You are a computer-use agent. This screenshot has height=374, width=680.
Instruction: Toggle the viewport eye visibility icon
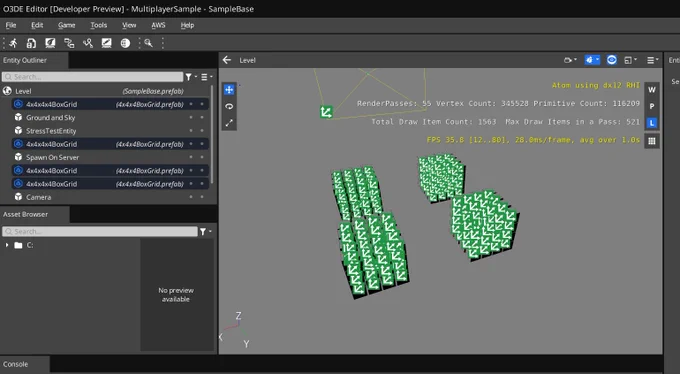click(x=611, y=60)
